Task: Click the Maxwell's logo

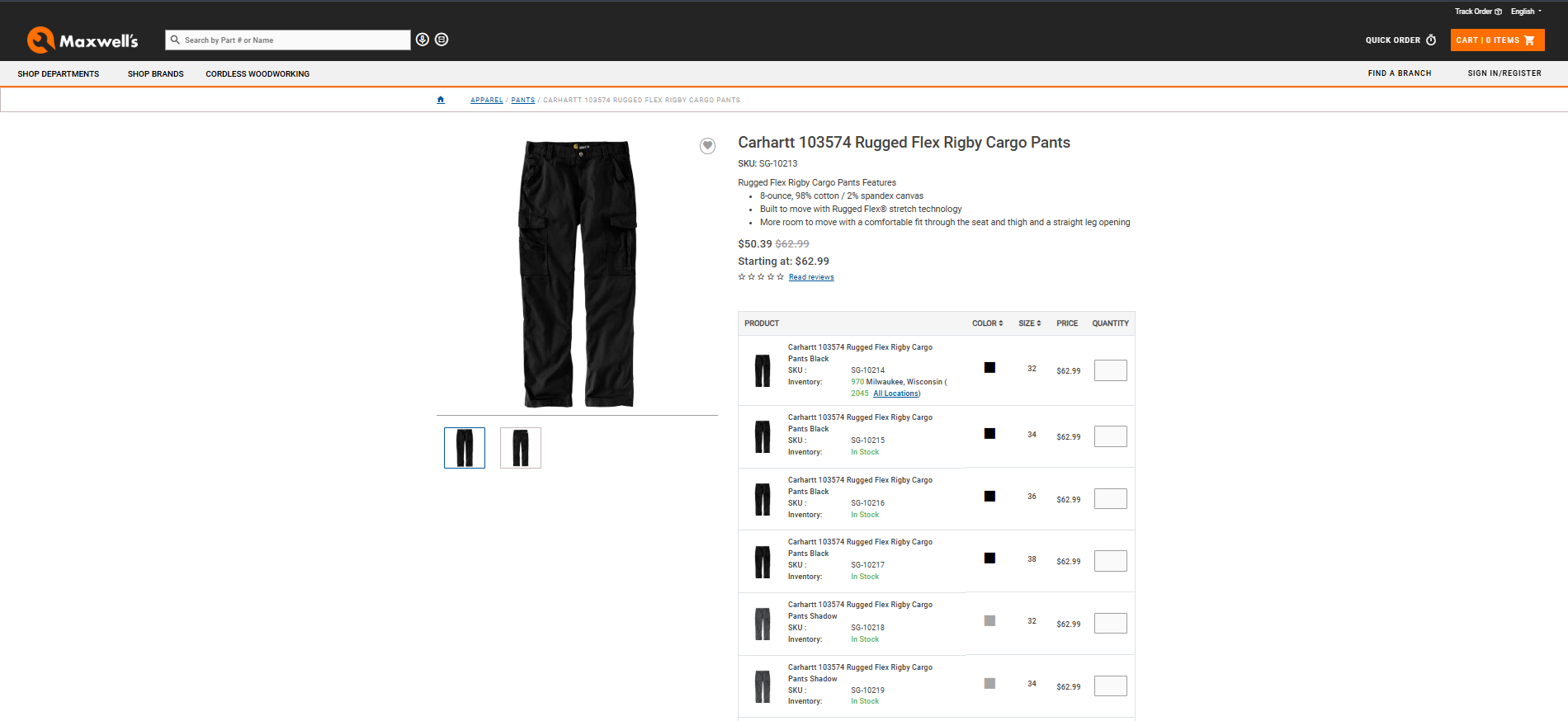Action: point(83,40)
